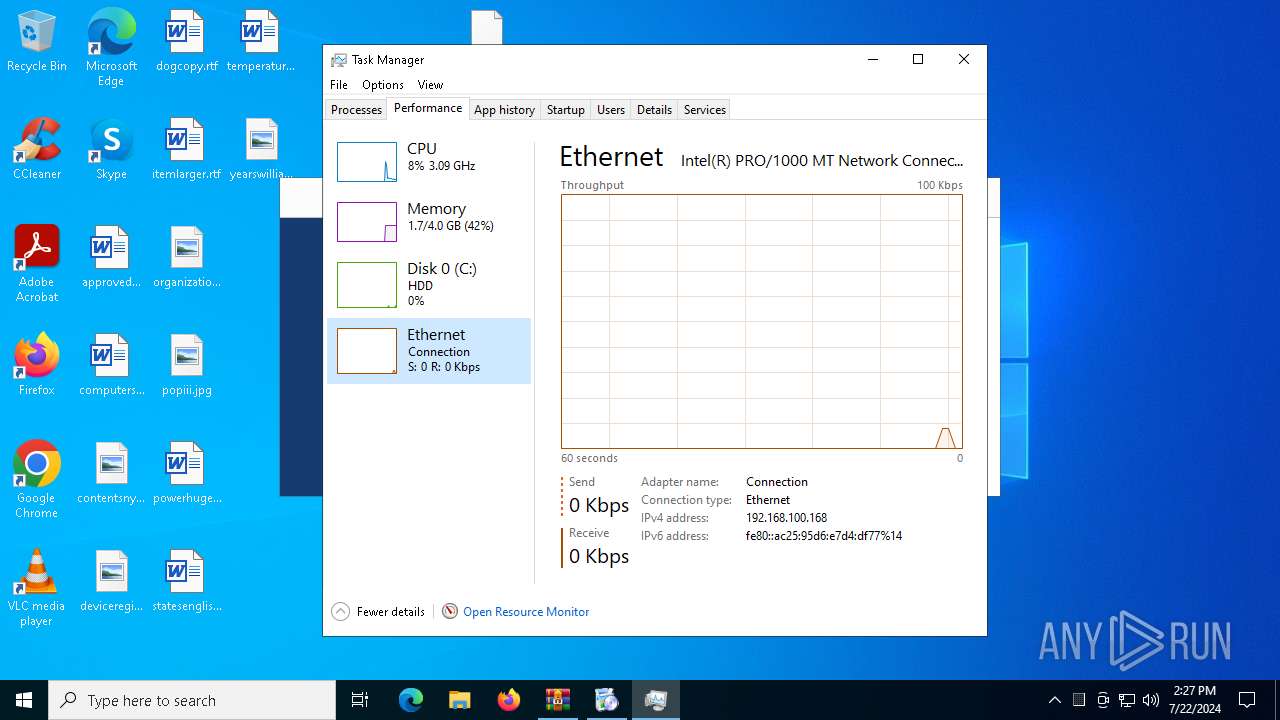
Task: Select the VLC media player shortcut
Action: tap(37, 588)
